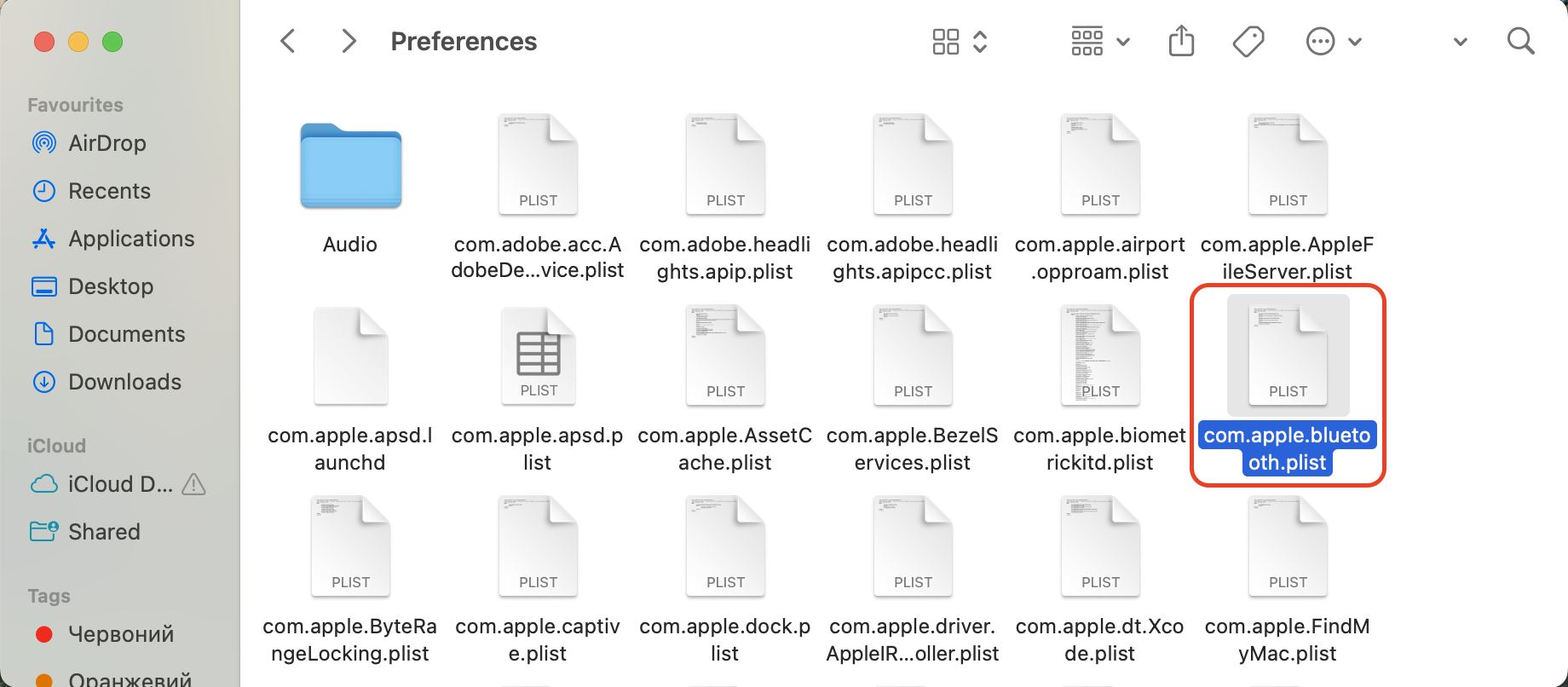Screen dimensions: 1568x687
Task: Click the highlighted com.apple.bluetooth.plist icon
Action: tap(1288, 355)
